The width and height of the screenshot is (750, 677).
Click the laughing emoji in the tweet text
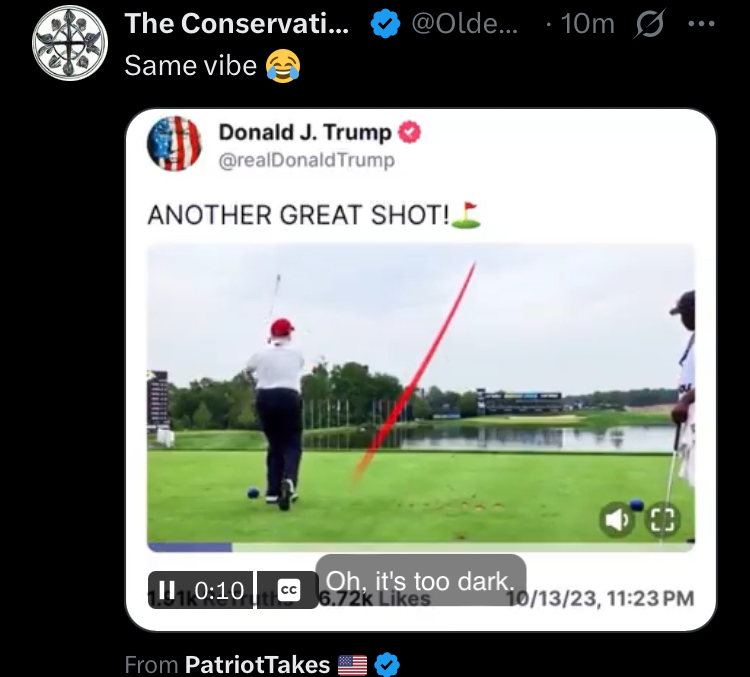[x=284, y=66]
